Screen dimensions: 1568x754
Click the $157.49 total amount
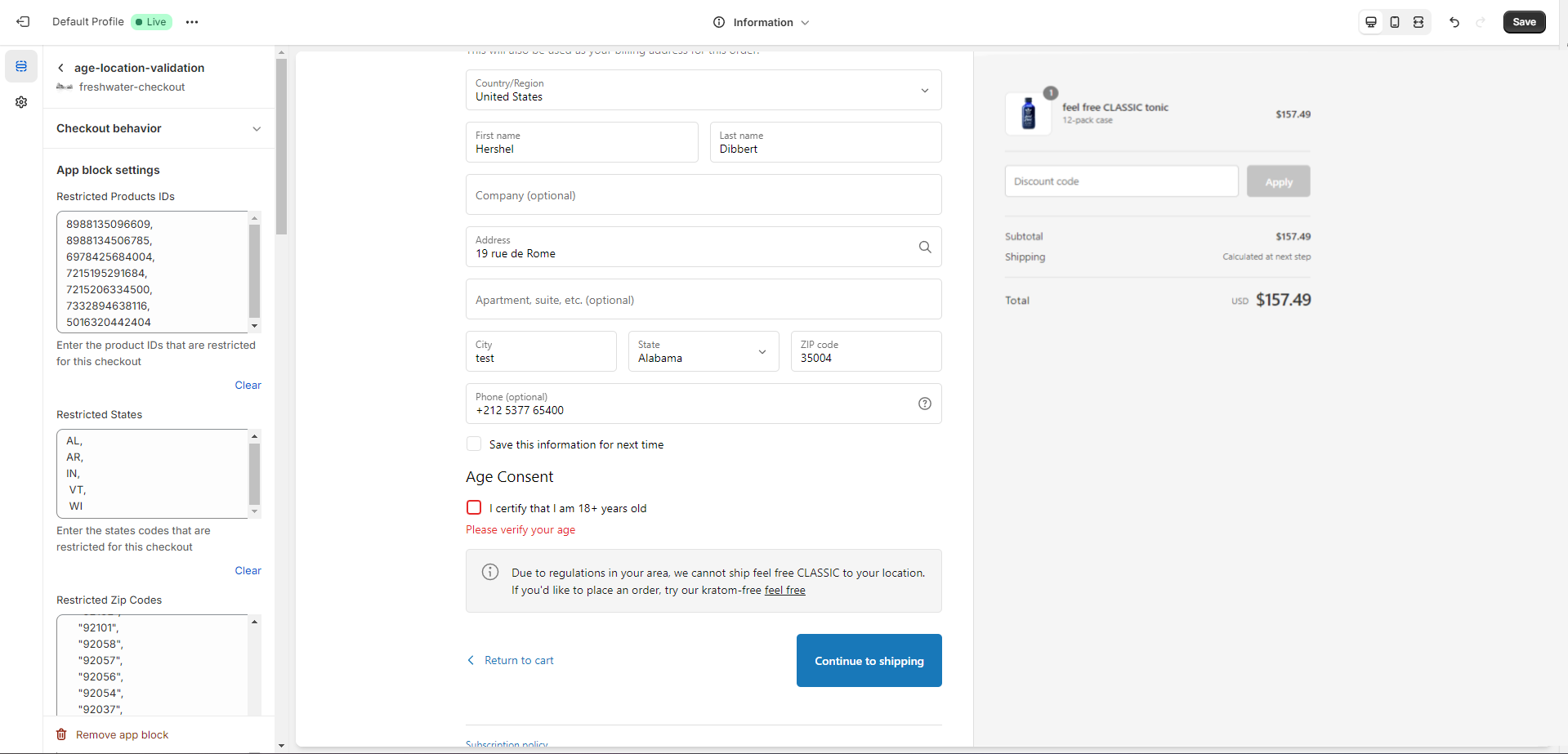pyautogui.click(x=1283, y=300)
